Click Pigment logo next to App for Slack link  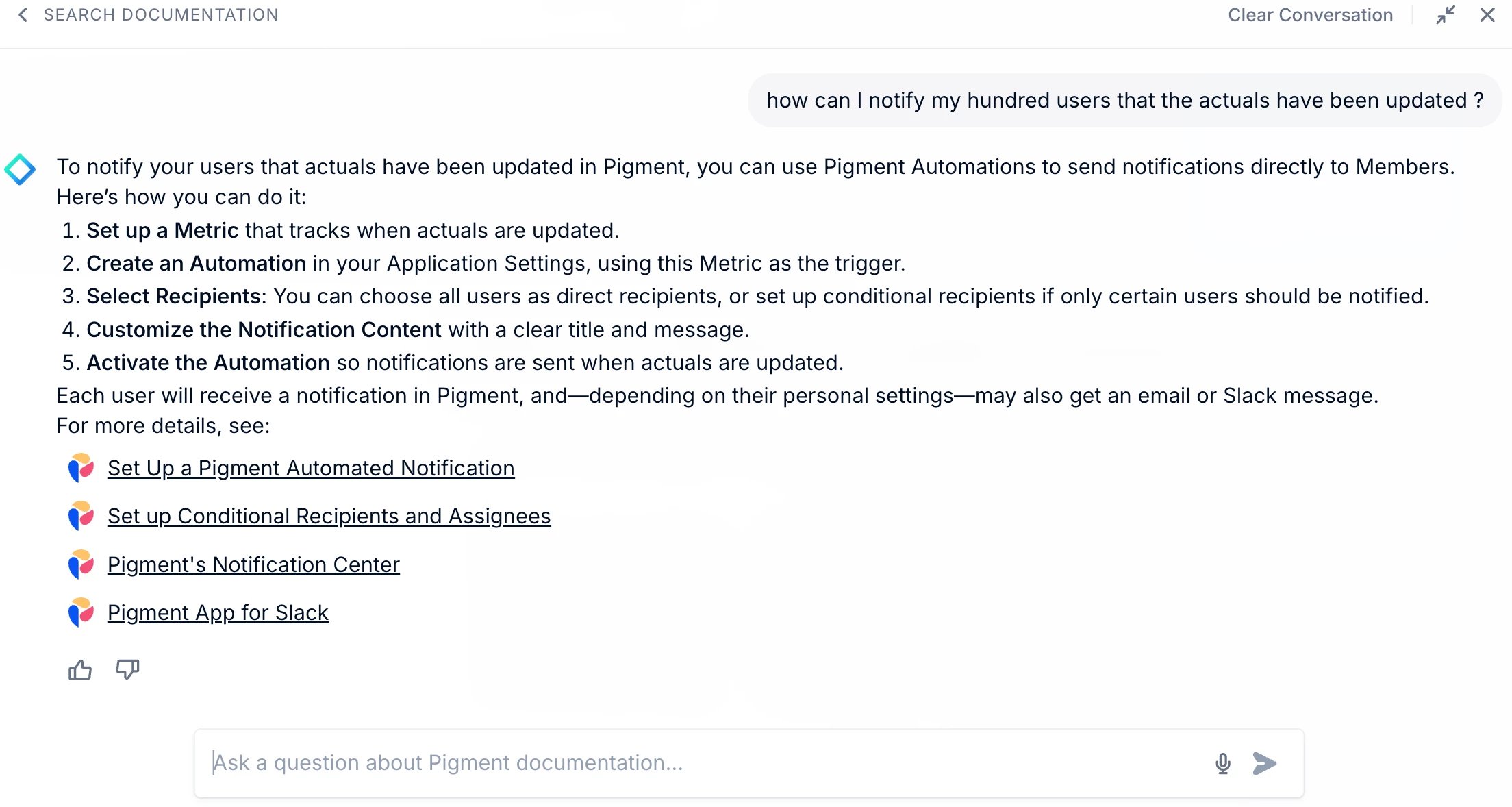pos(81,612)
